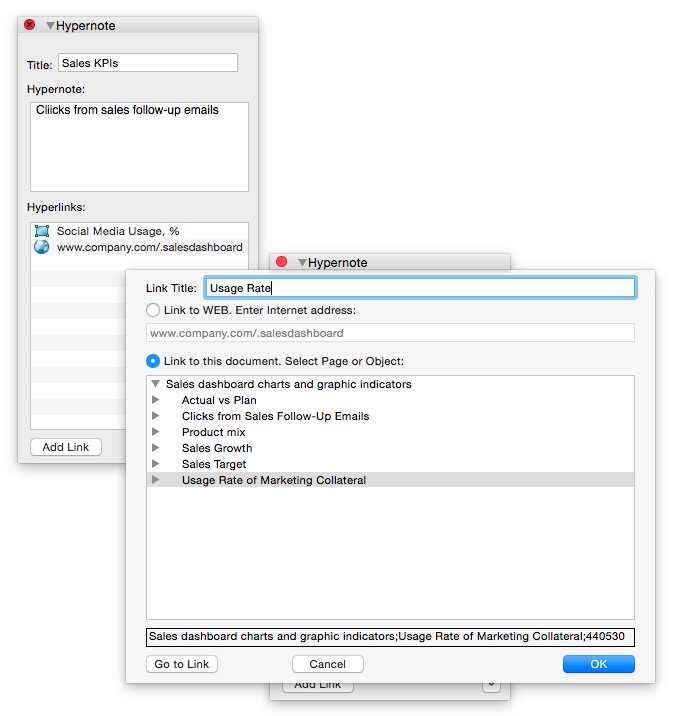Focus the Link Title field
This screenshot has height=716, width=679.
click(420, 288)
